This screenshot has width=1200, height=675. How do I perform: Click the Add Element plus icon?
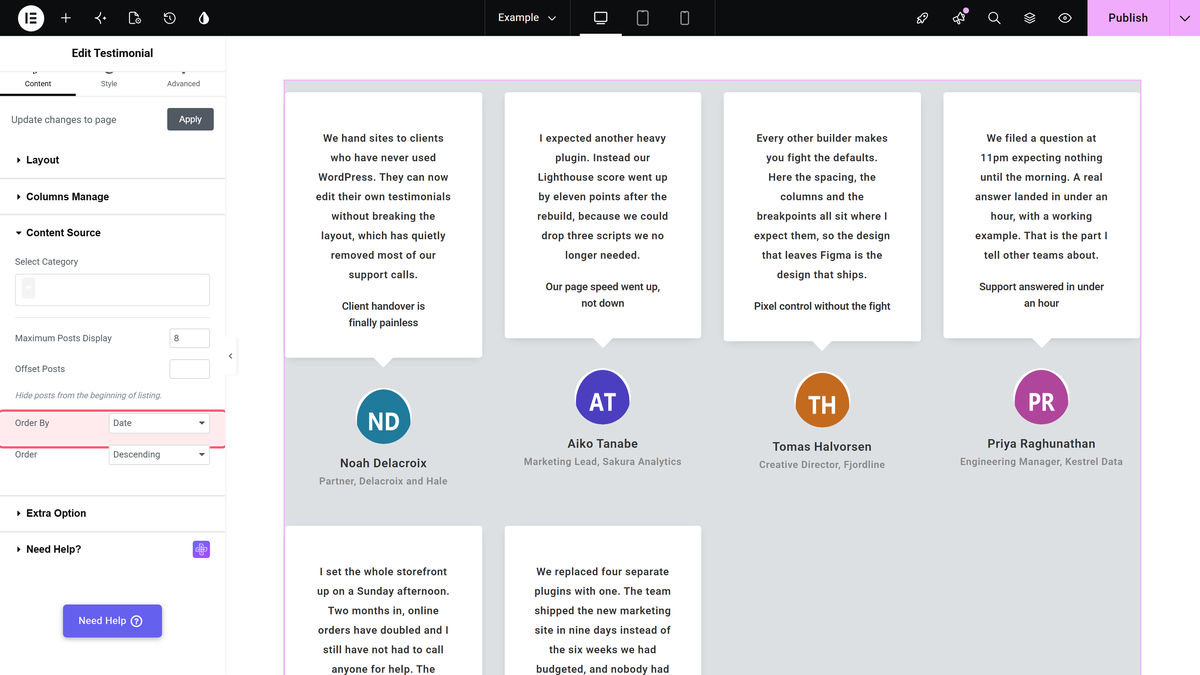click(x=66, y=18)
